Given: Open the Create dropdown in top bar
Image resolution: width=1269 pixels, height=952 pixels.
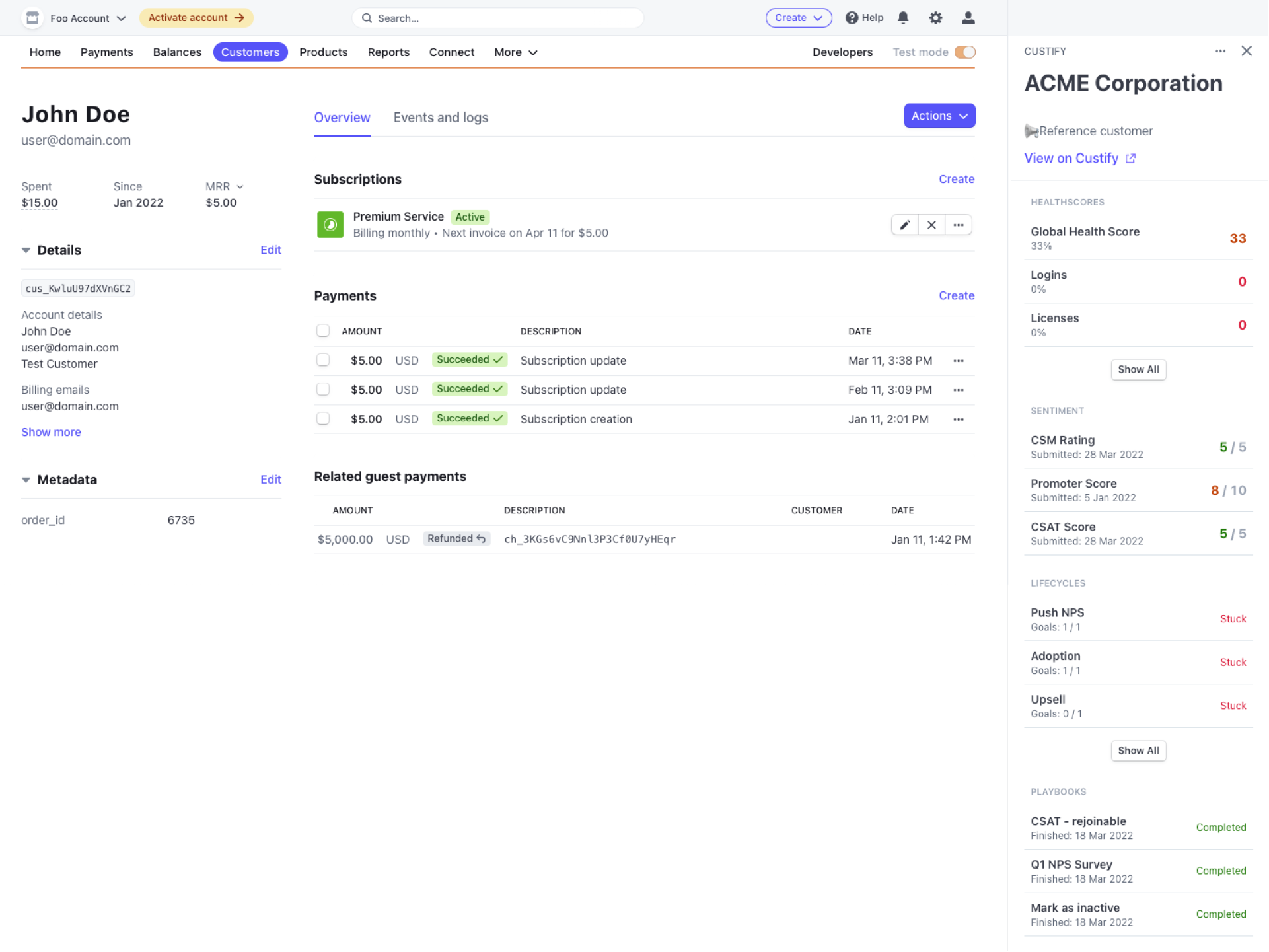Looking at the screenshot, I should point(798,18).
